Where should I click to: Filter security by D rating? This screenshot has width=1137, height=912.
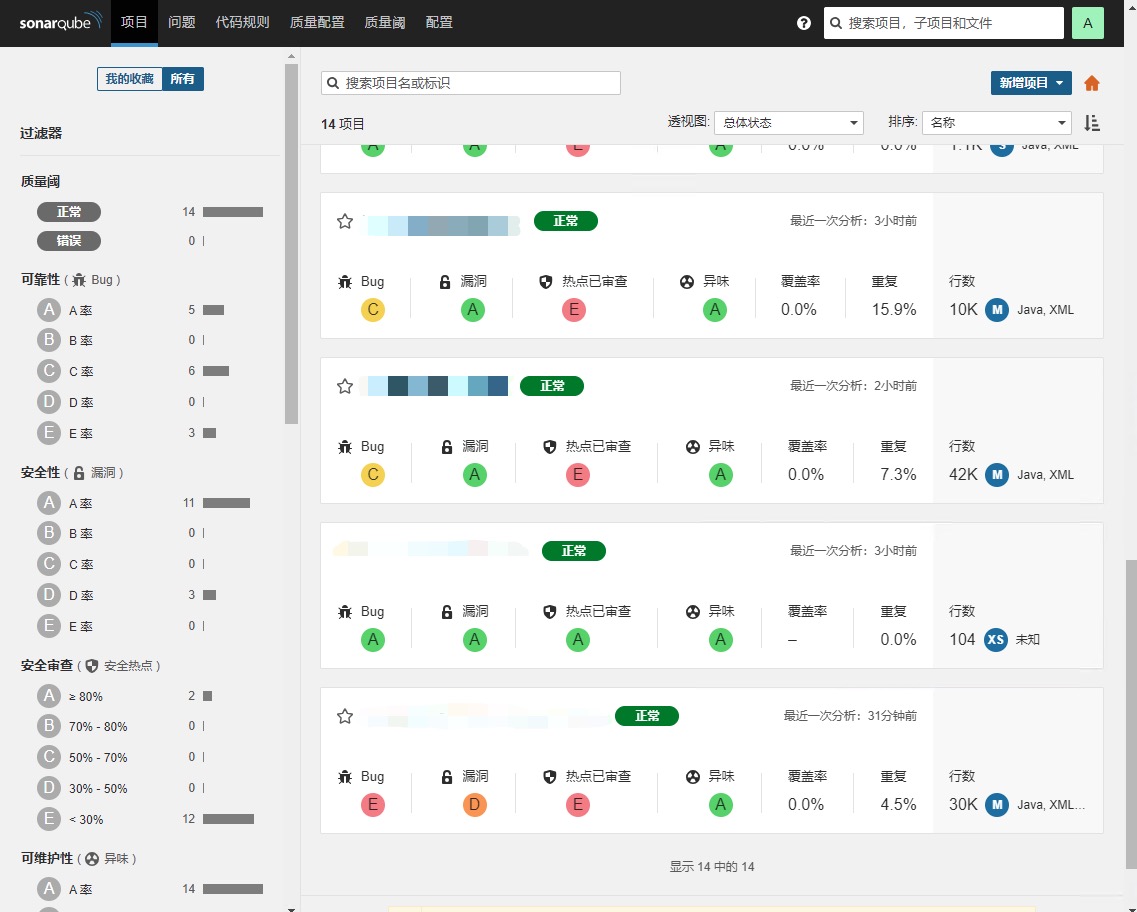tap(49, 595)
